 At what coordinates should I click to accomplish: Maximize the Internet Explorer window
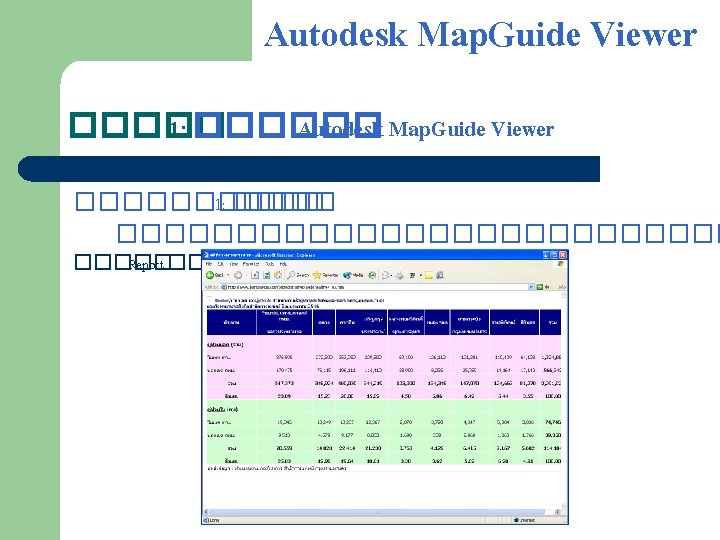click(x=554, y=255)
